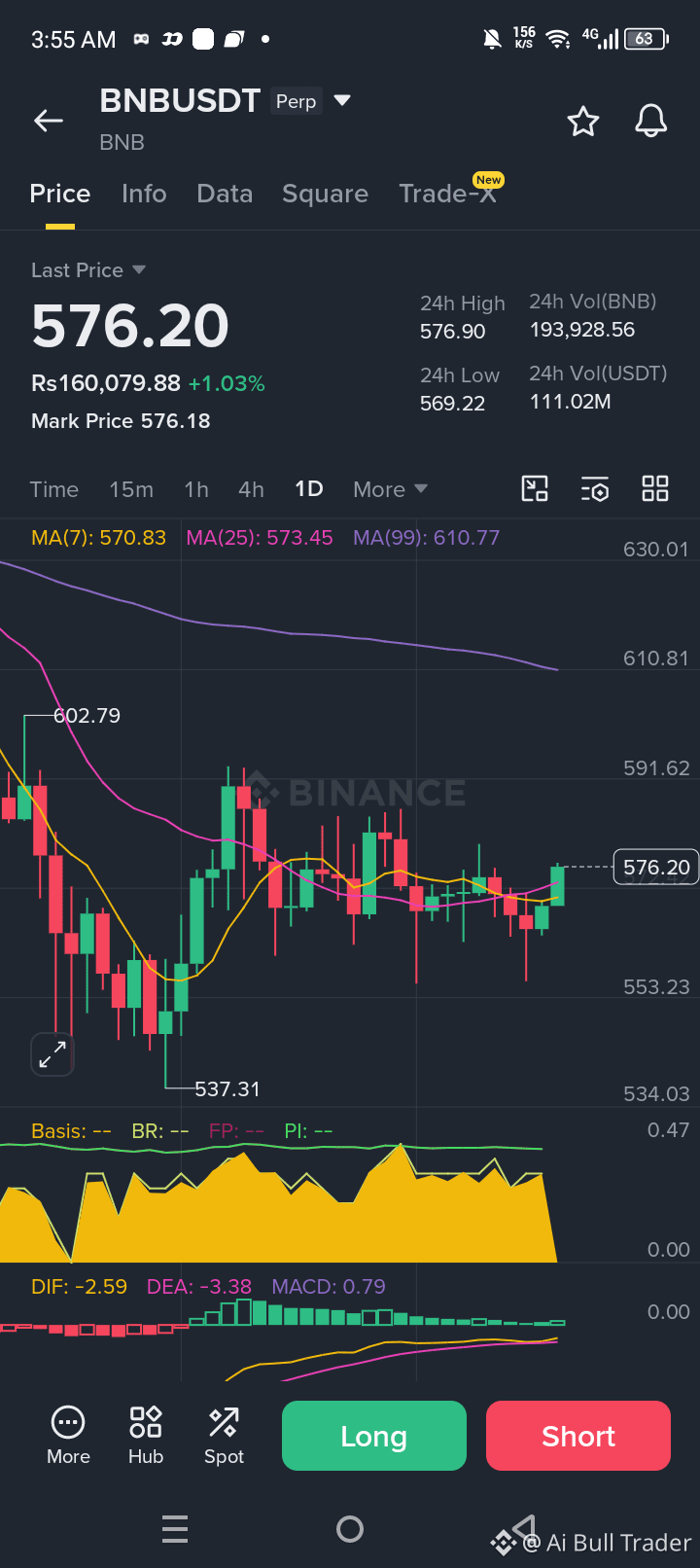Screen dimensions: 700x1568
Task: Tap the Perp contract label
Action: (296, 101)
